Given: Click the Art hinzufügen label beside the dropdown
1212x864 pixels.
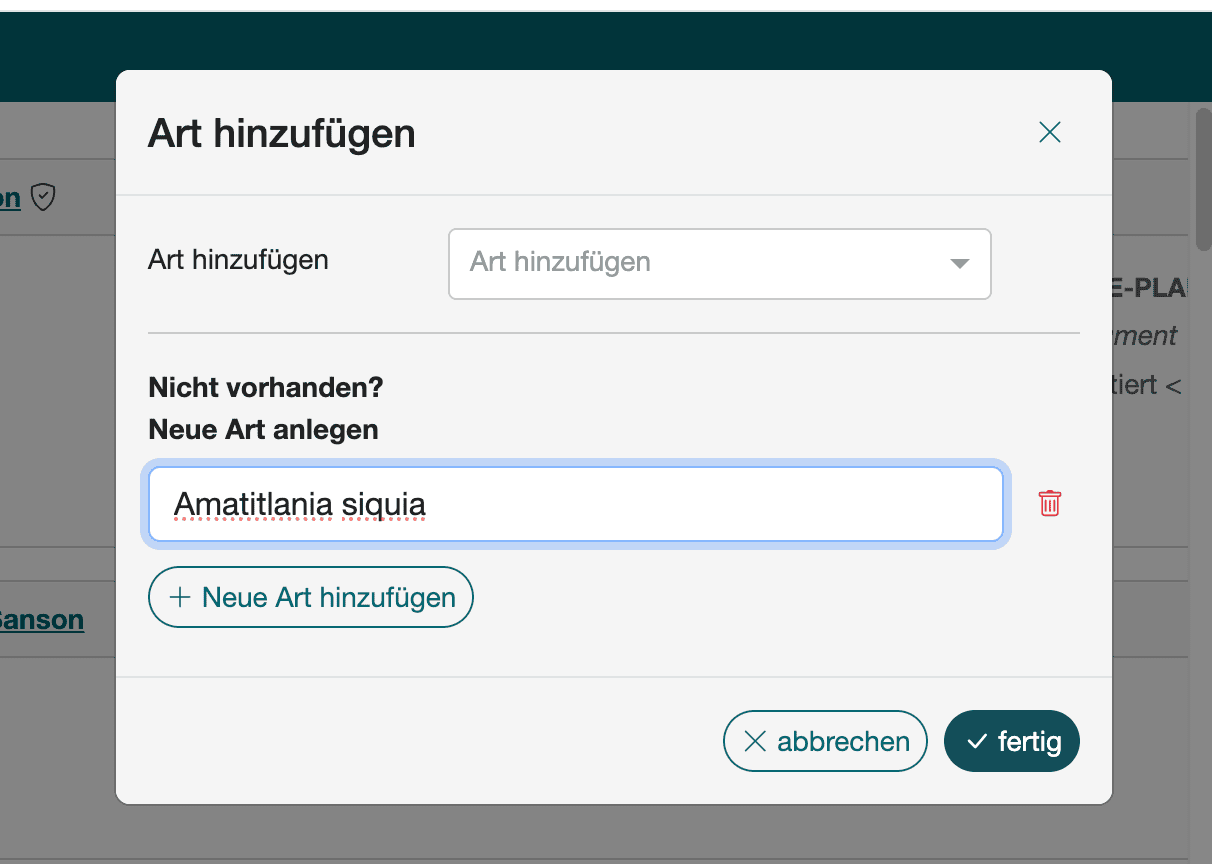Looking at the screenshot, I should click(238, 260).
